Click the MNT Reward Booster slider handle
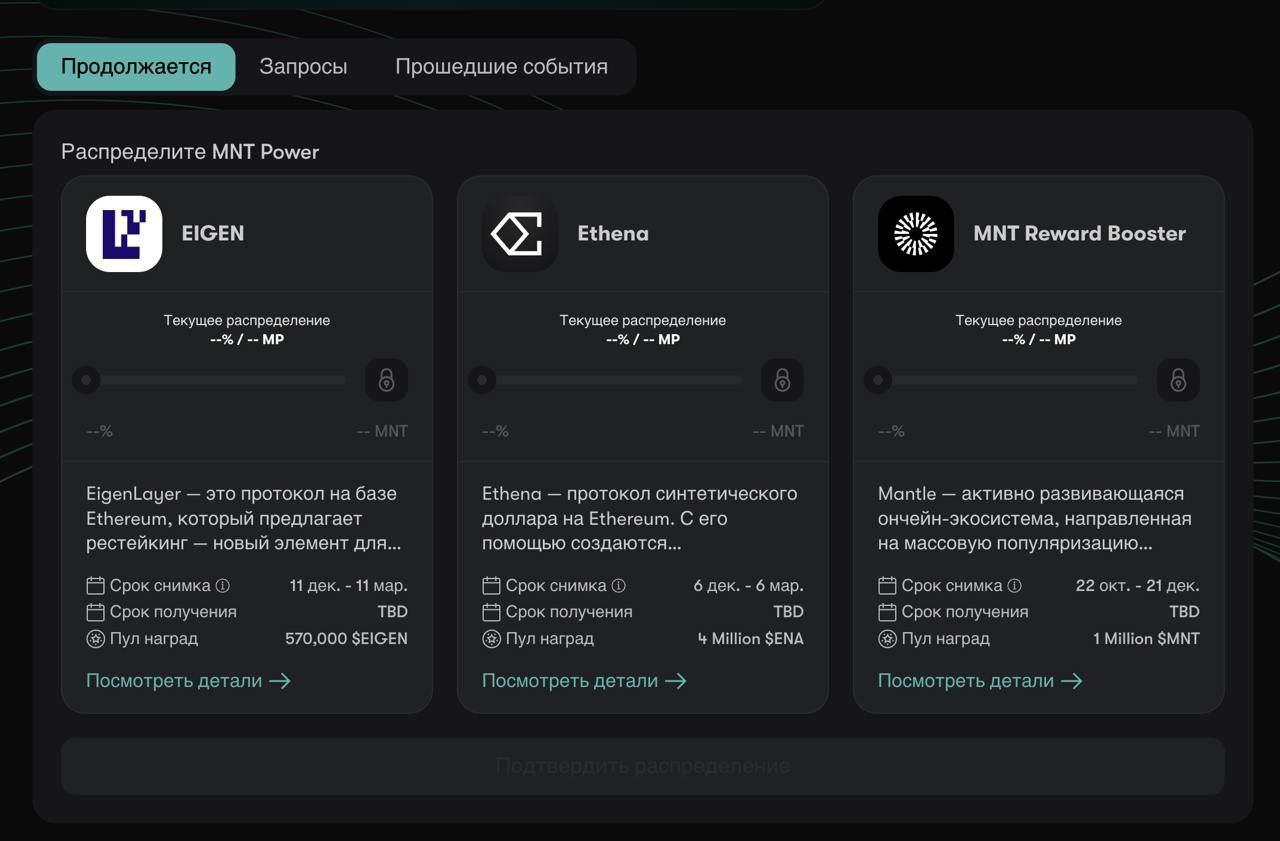 click(x=878, y=380)
